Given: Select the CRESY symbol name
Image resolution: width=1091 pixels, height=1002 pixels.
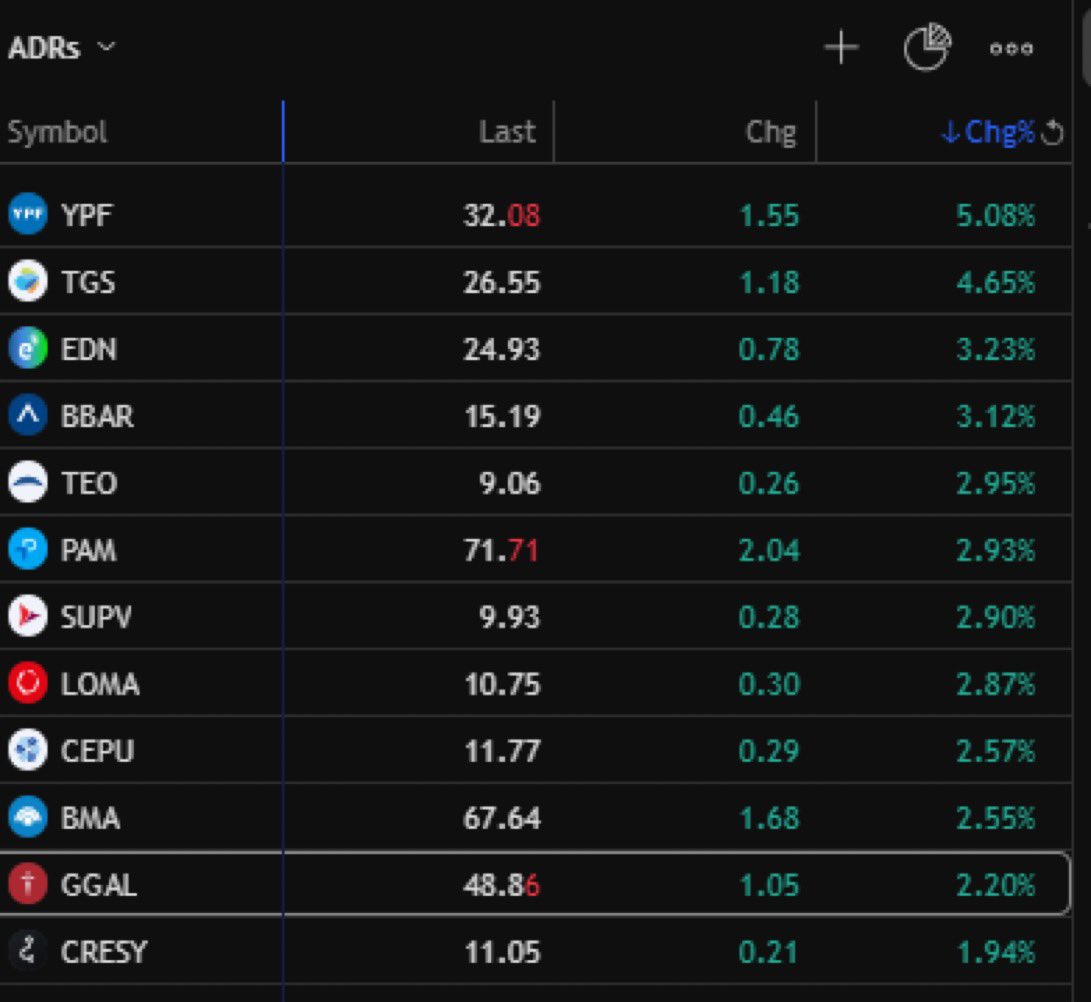Looking at the screenshot, I should (104, 952).
